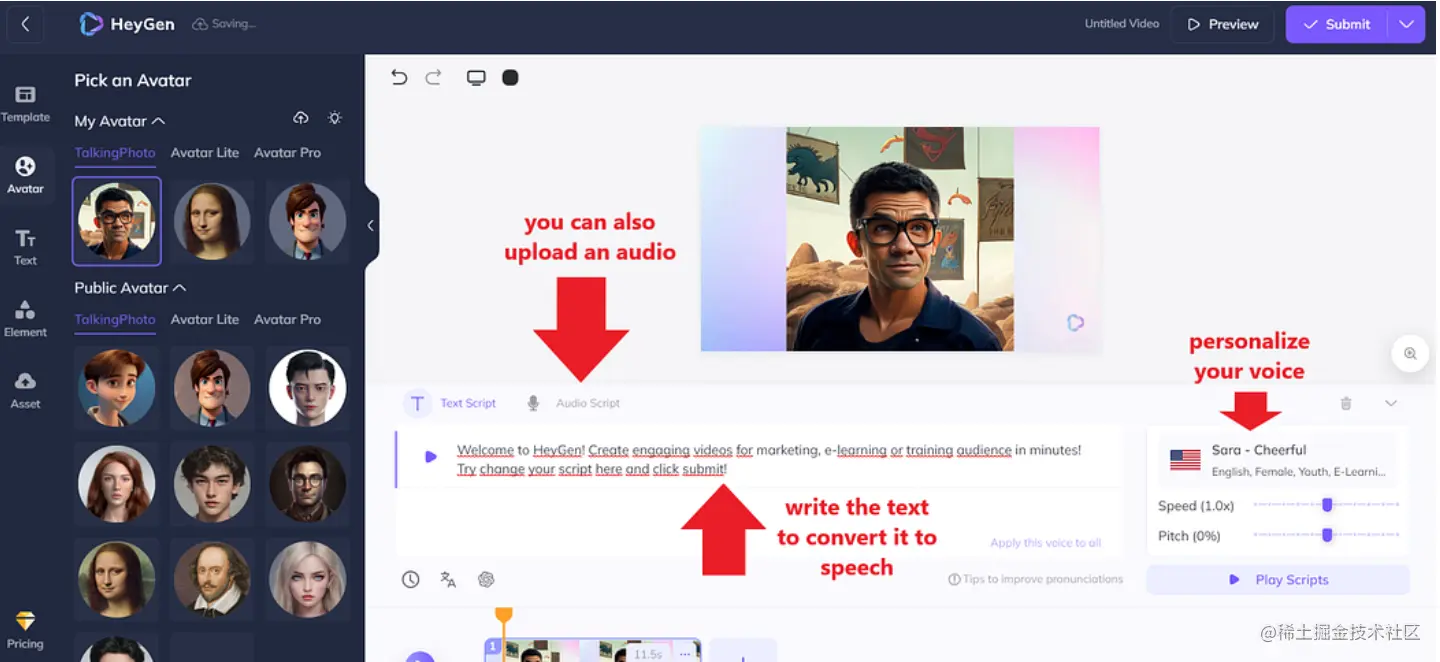This screenshot has width=1440, height=662.
Task: Select the blonde woman public avatar
Action: pos(307,580)
